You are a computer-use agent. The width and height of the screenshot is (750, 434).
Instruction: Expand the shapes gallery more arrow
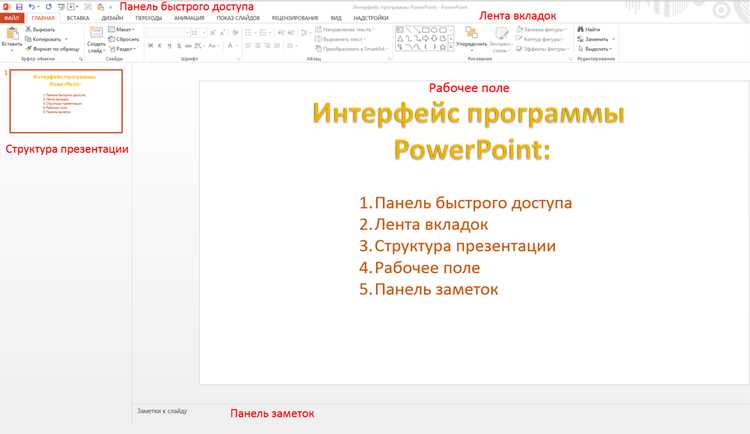[x=451, y=47]
